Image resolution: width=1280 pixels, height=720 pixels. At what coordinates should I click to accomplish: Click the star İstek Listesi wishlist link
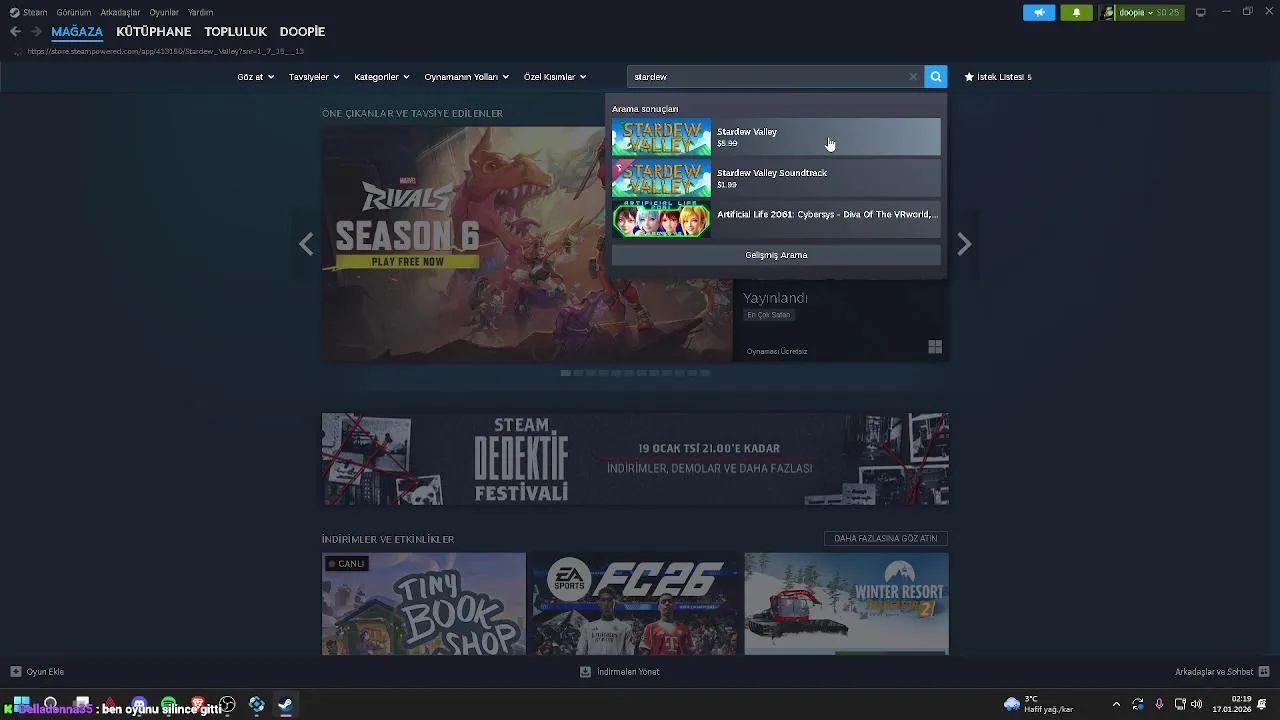tap(998, 76)
